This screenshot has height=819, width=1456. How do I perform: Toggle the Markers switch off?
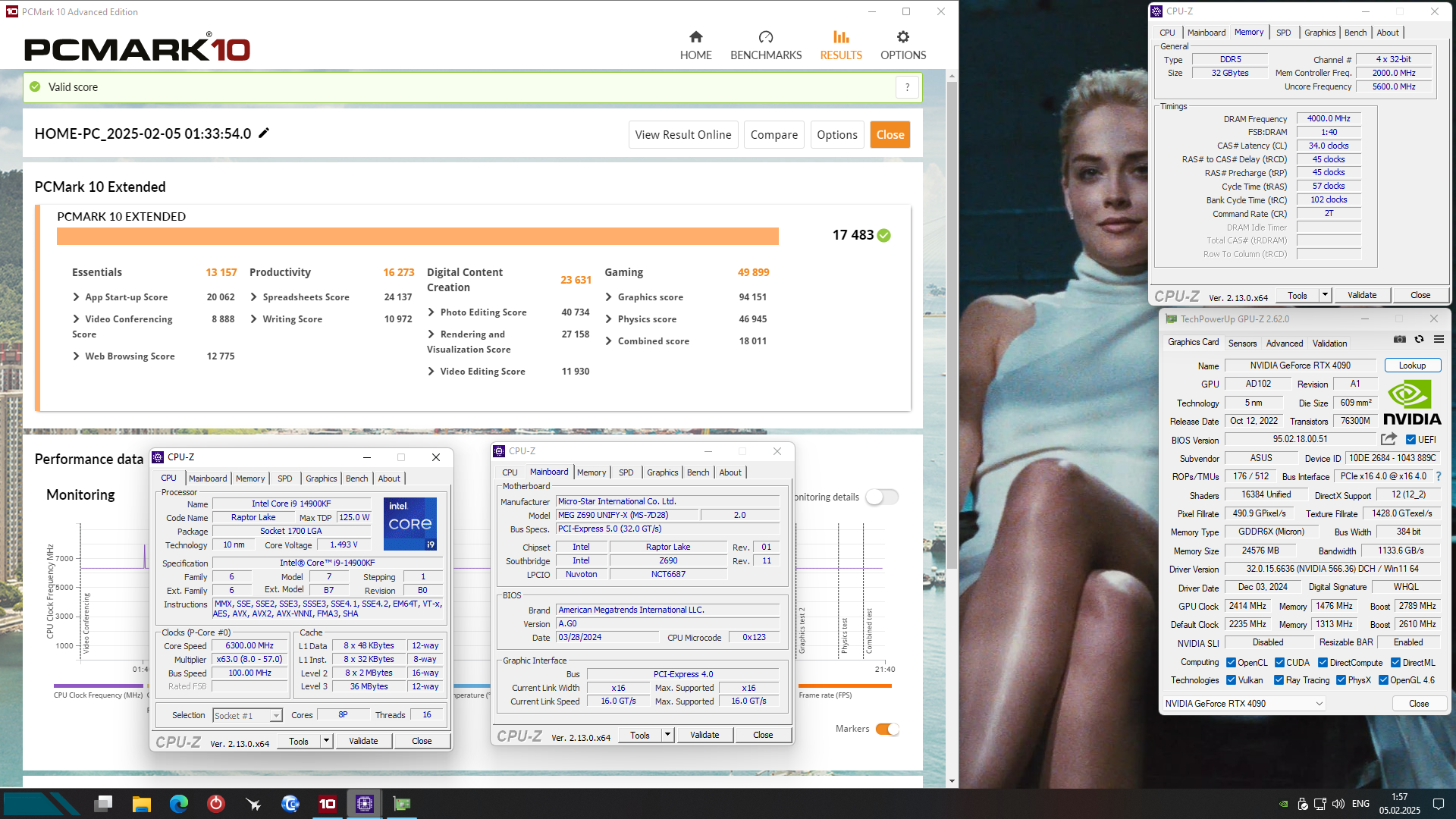887,729
